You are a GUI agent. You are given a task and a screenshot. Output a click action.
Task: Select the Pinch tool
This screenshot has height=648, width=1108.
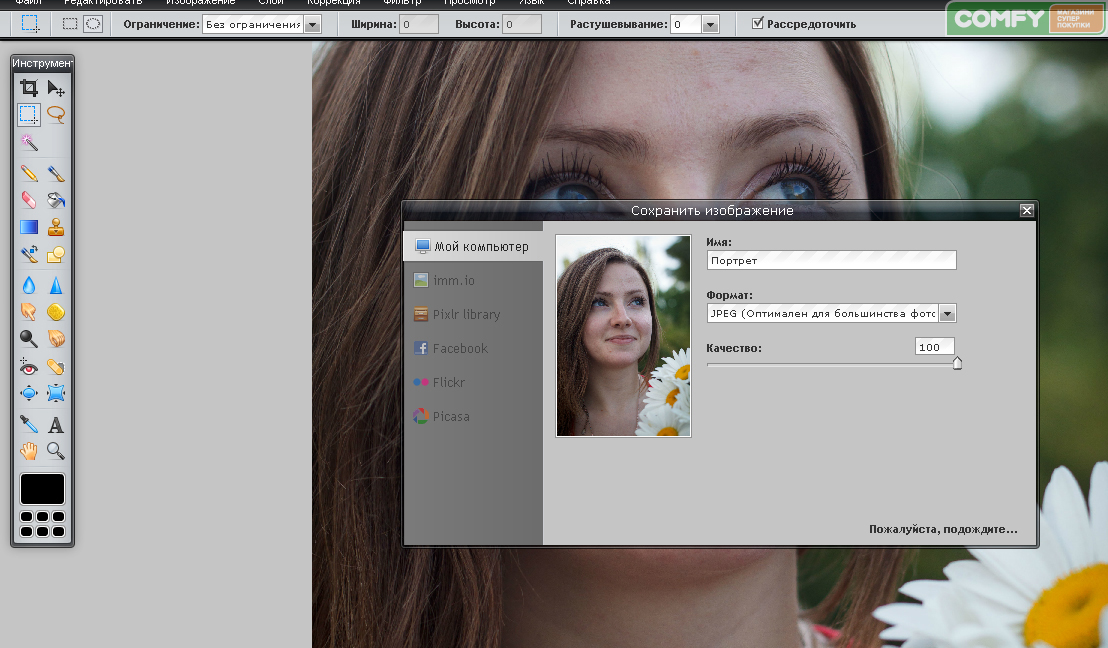(x=56, y=393)
